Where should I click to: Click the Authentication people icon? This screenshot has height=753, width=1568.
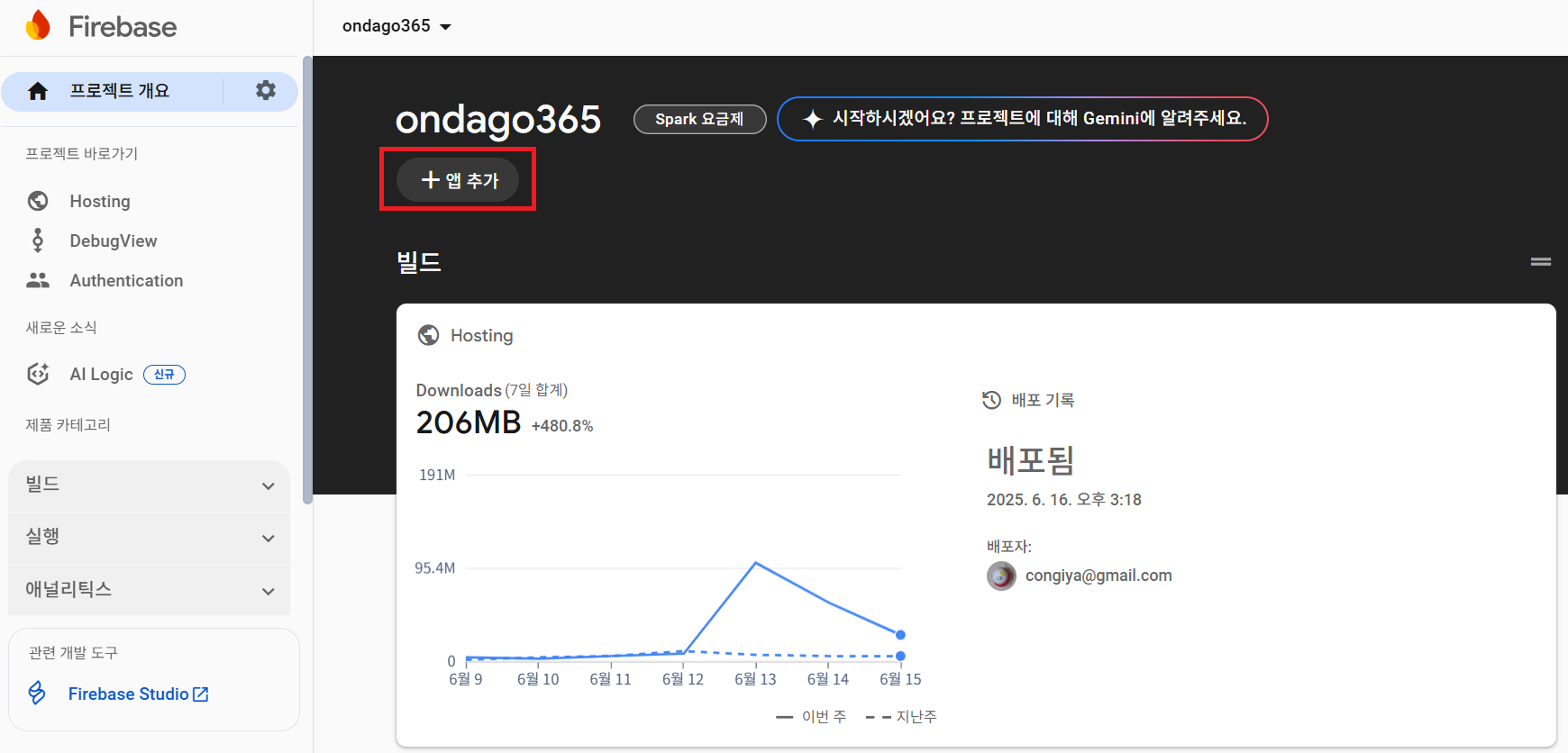38,280
